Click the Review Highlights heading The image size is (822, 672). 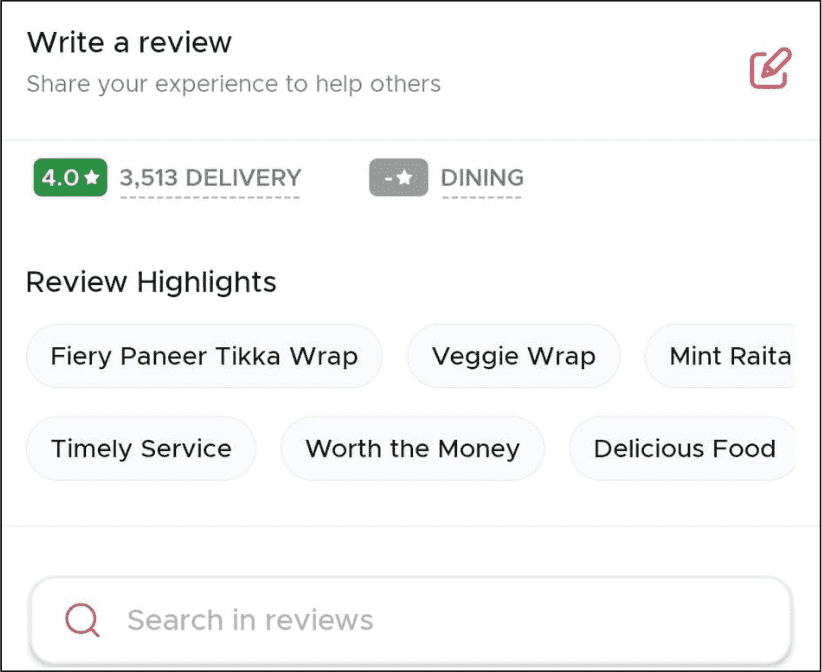pos(151,282)
